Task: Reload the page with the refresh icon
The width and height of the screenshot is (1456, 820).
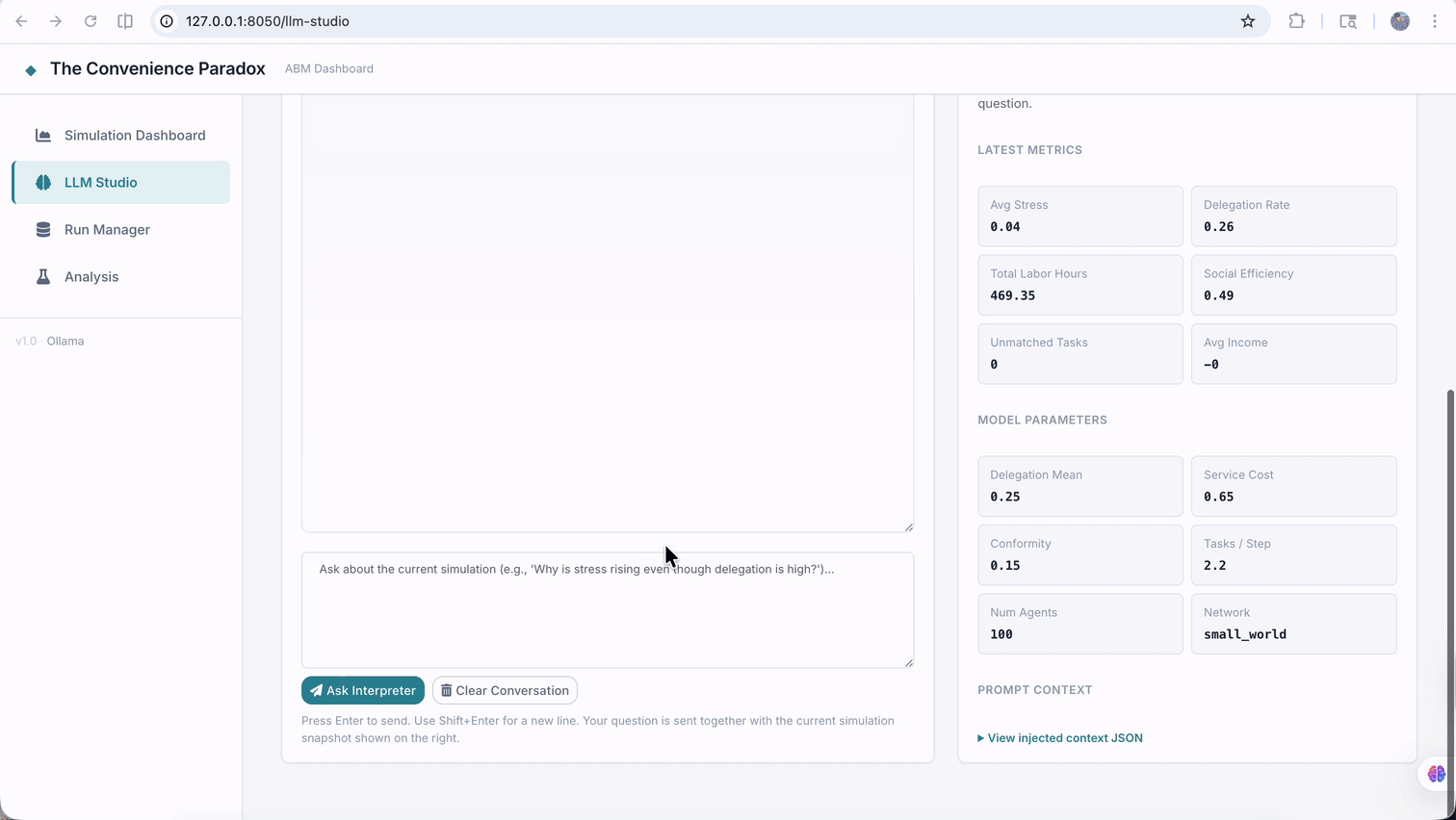Action: (91, 21)
